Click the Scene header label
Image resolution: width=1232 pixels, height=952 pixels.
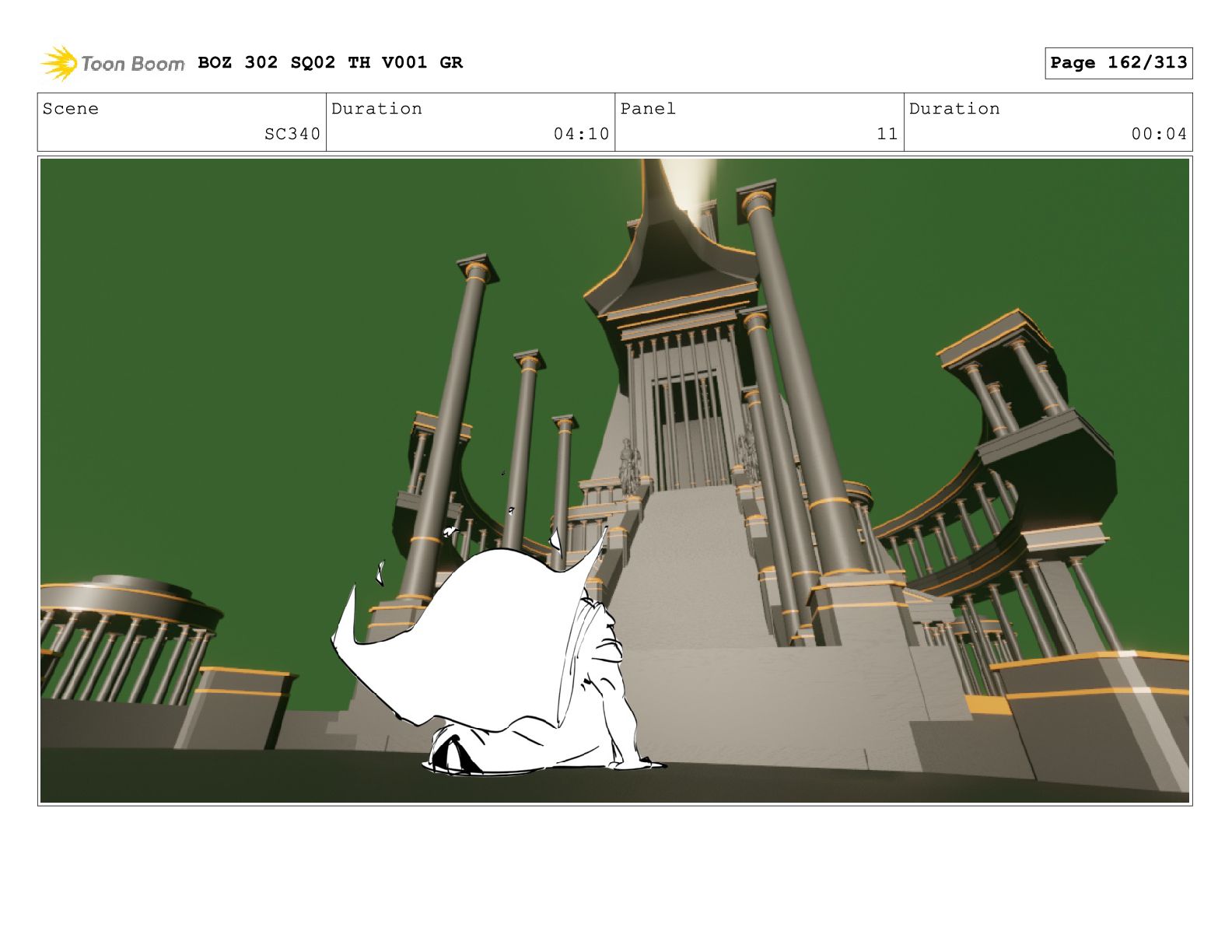click(71, 109)
